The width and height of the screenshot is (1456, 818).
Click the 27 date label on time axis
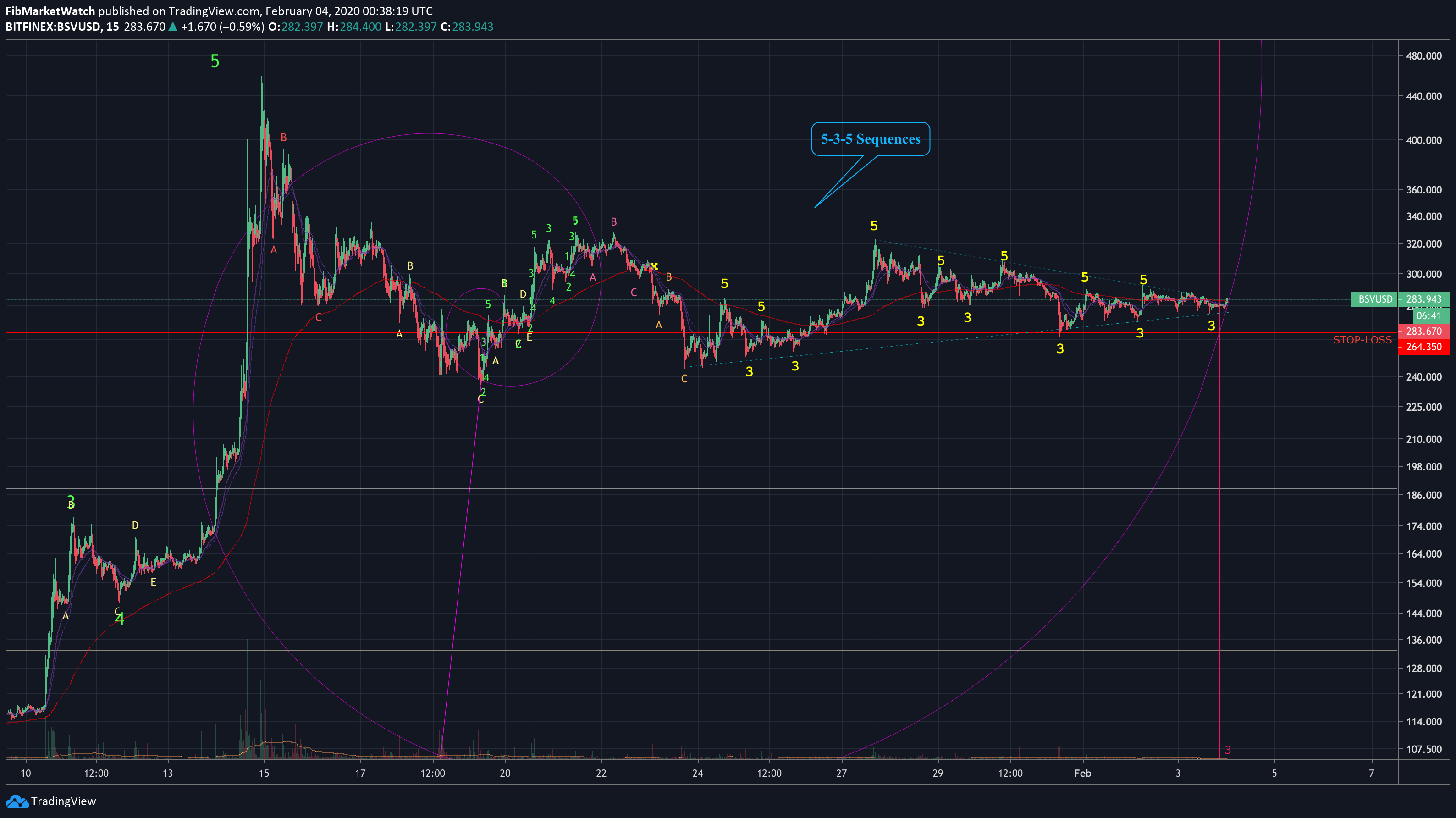842,774
